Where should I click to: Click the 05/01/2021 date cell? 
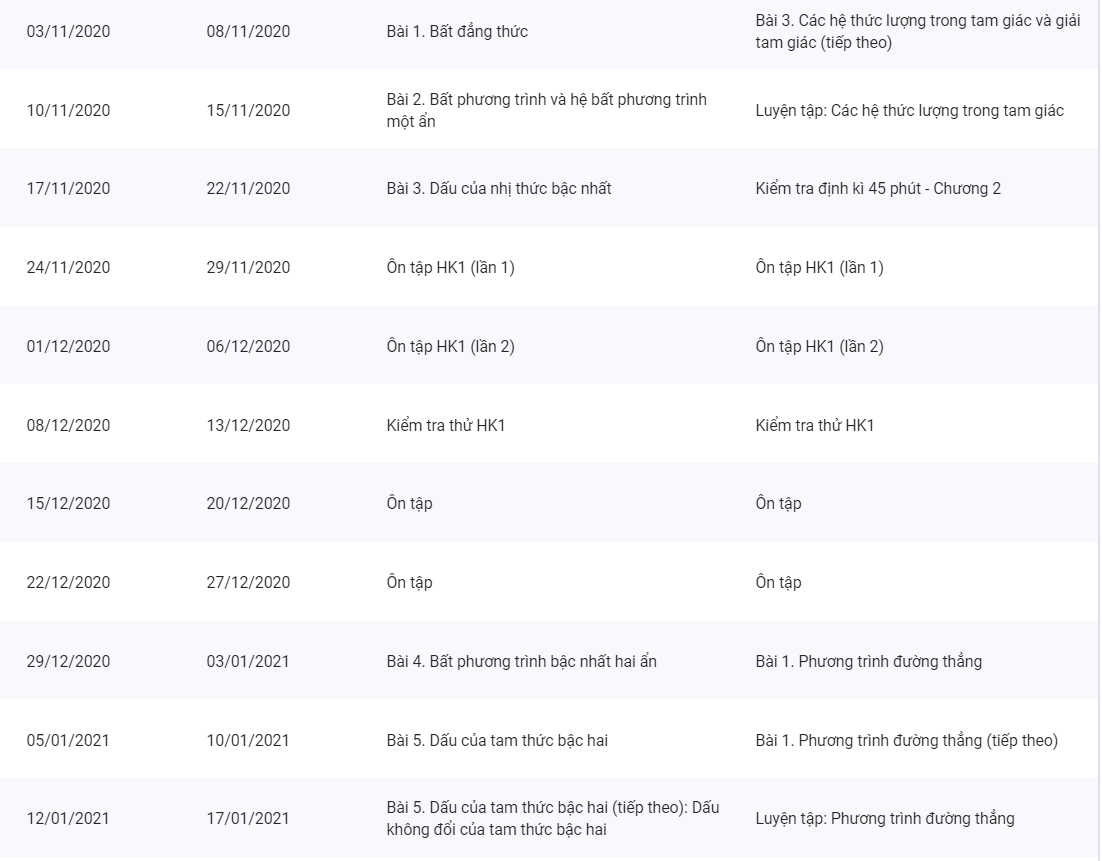click(68, 740)
